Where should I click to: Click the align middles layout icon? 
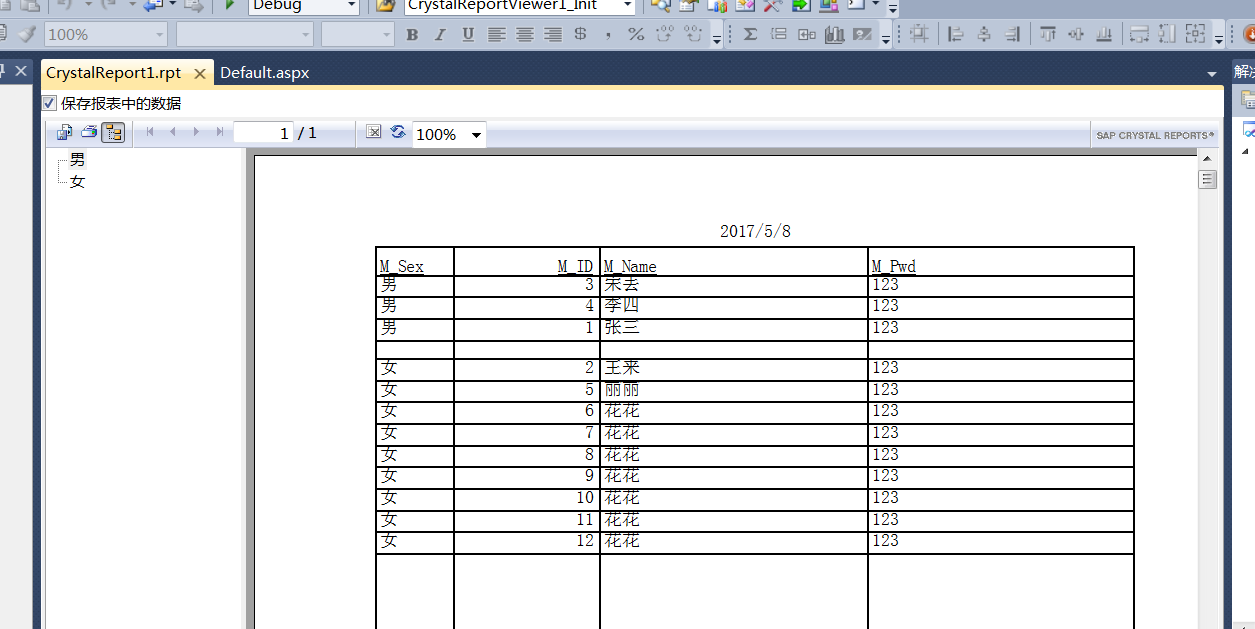(x=1076, y=35)
